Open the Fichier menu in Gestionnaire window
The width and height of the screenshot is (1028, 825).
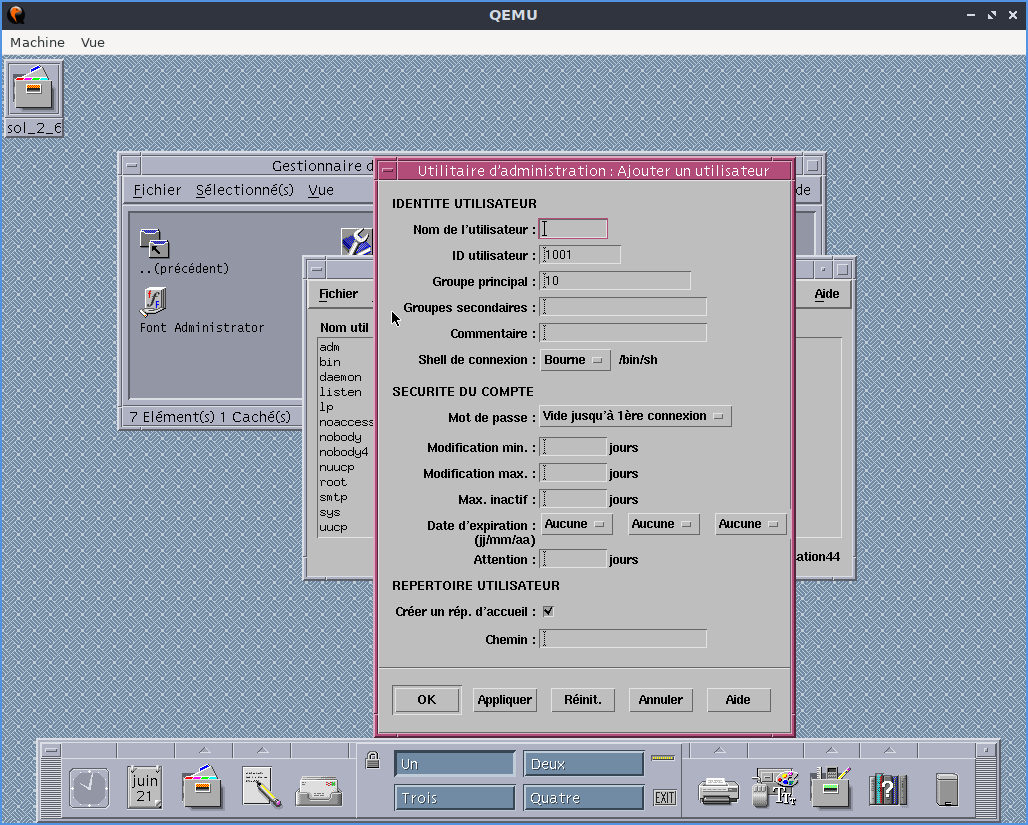[x=157, y=190]
